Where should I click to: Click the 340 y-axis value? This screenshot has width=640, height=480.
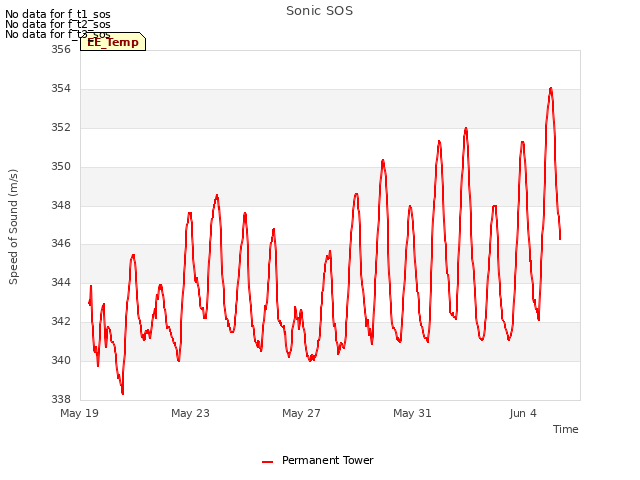click(x=61, y=360)
